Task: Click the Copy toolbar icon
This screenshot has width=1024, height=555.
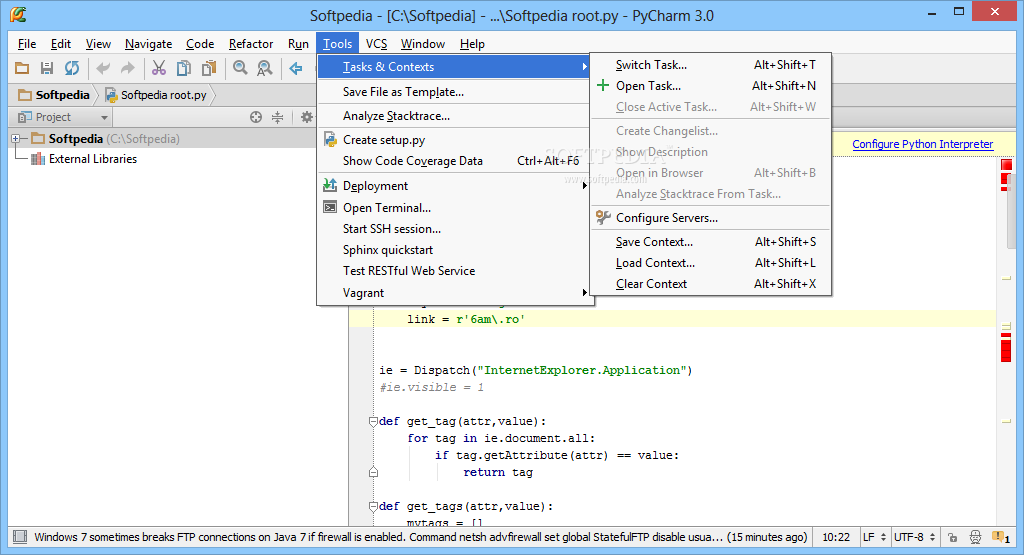Action: (184, 68)
